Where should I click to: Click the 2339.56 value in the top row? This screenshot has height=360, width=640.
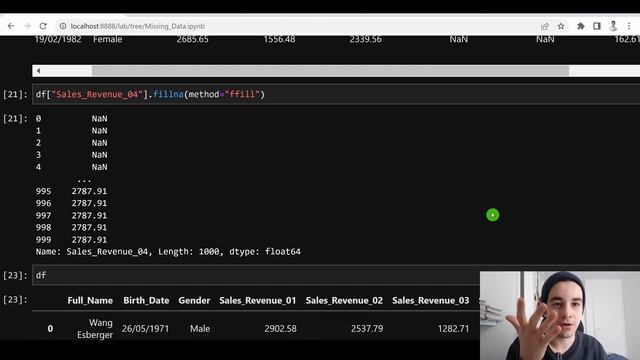pyautogui.click(x=366, y=39)
